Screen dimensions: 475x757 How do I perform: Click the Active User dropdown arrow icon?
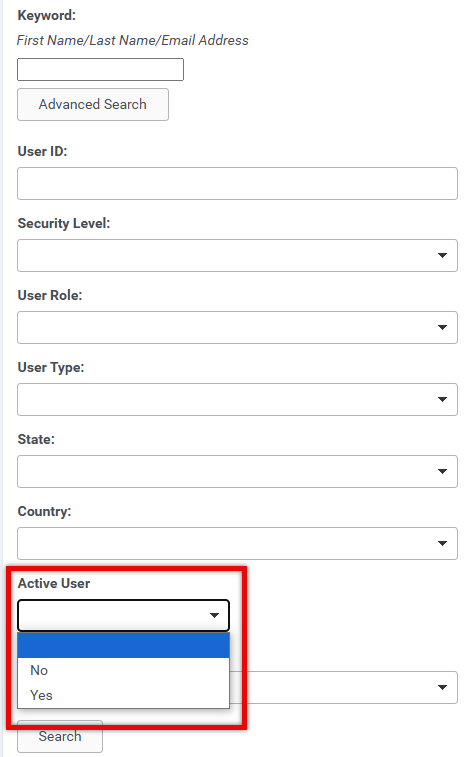tap(214, 615)
